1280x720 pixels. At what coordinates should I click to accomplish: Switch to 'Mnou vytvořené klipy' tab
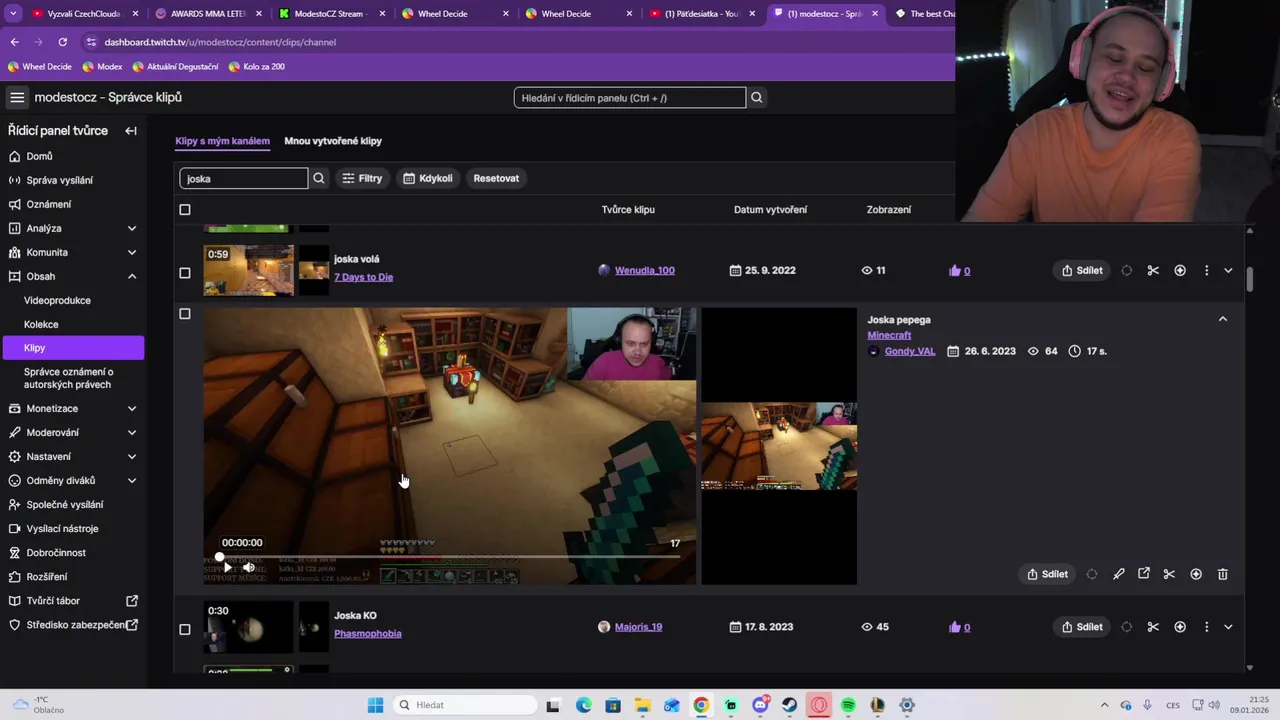tap(333, 141)
